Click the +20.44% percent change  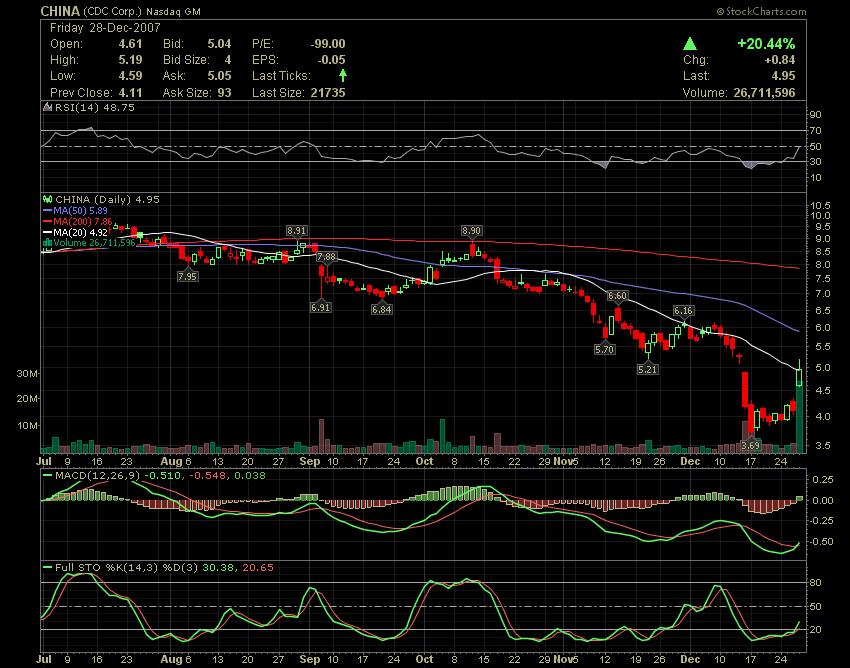[766, 44]
